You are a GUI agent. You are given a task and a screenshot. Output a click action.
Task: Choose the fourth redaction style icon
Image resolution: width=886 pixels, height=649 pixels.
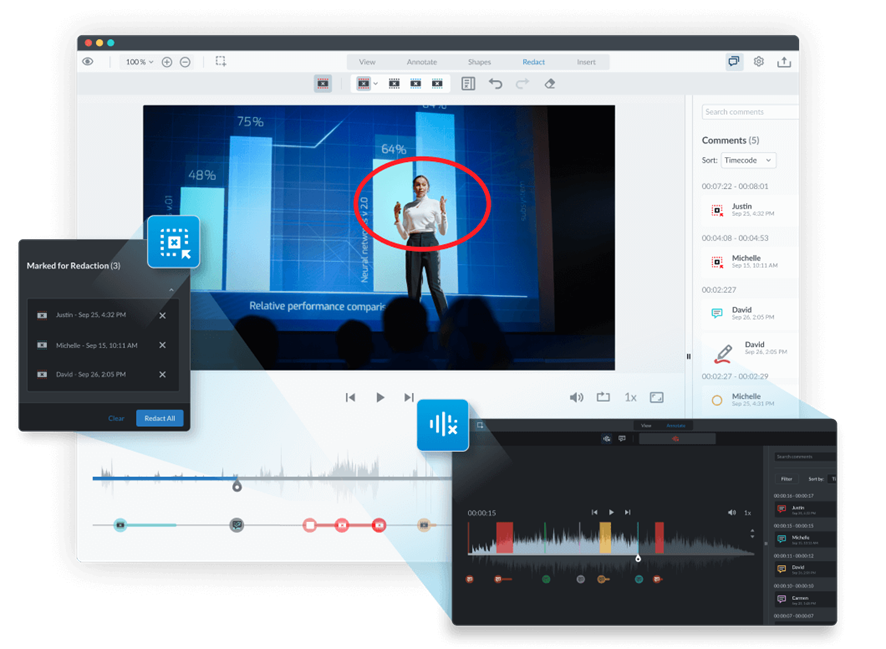click(x=437, y=84)
